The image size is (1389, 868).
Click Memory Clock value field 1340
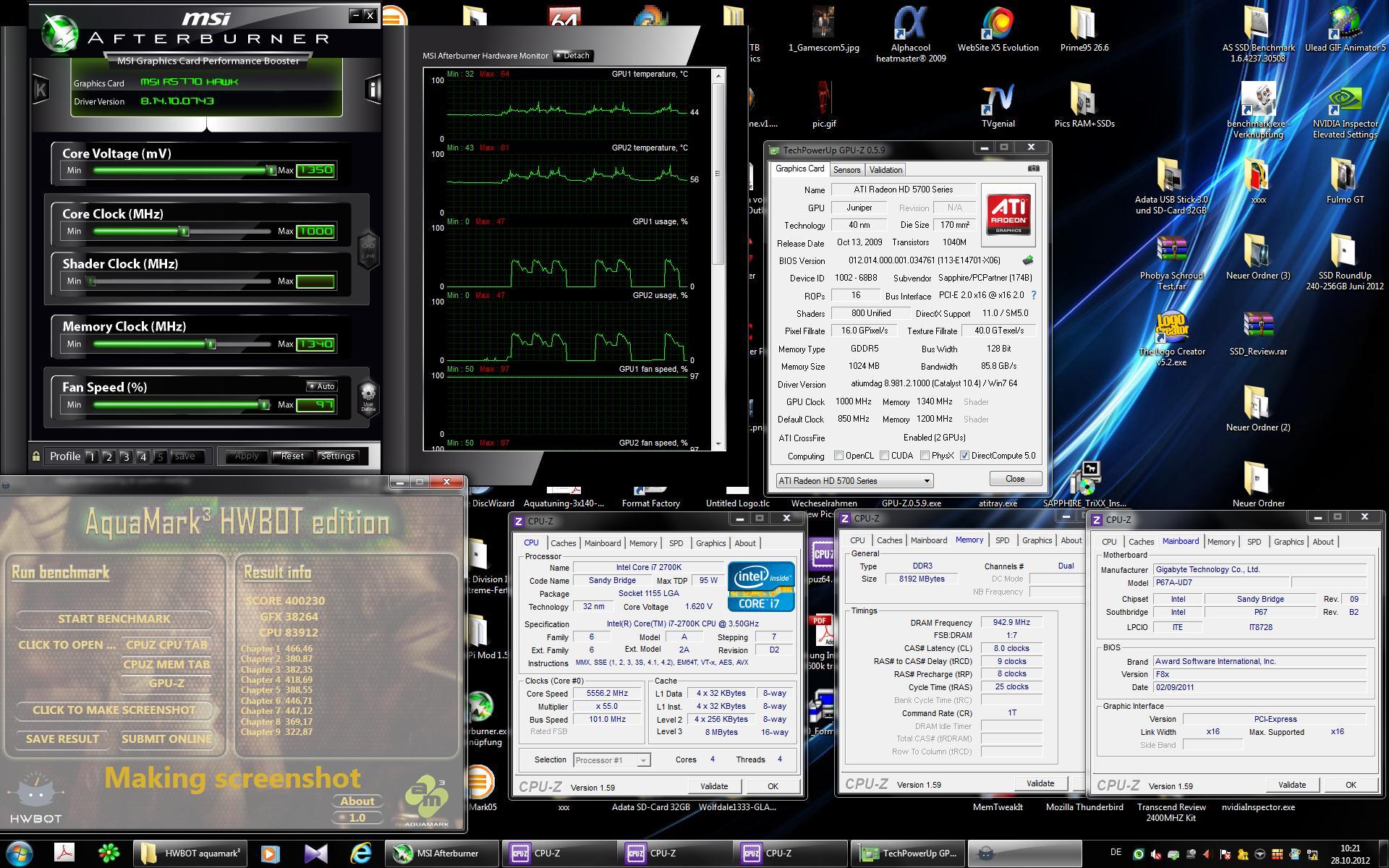pos(315,344)
